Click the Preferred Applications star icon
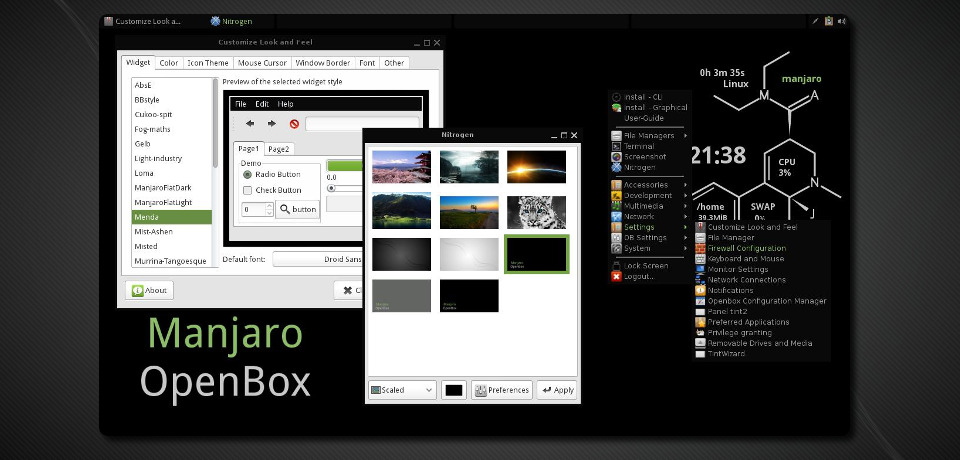This screenshot has width=960, height=460. 700,322
